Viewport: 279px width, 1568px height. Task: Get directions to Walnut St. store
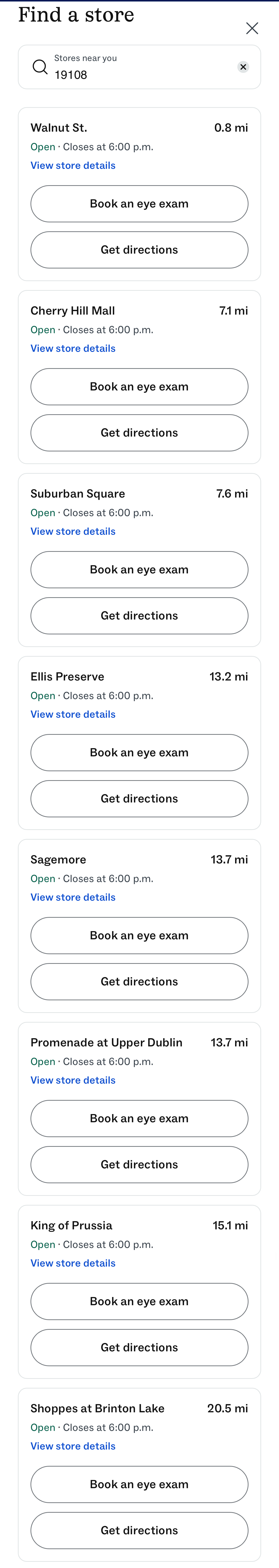tap(139, 250)
